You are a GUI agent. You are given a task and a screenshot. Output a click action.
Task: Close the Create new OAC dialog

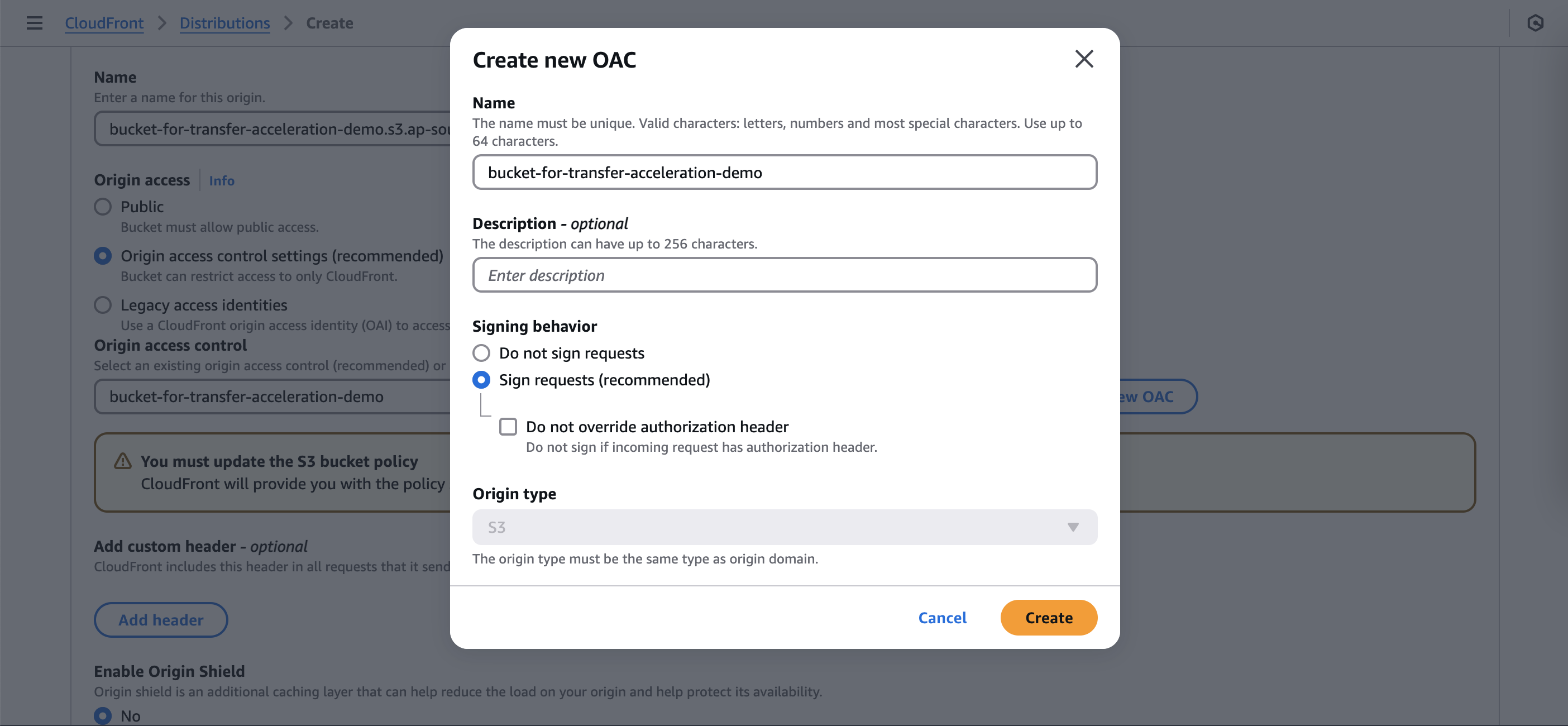1083,59
